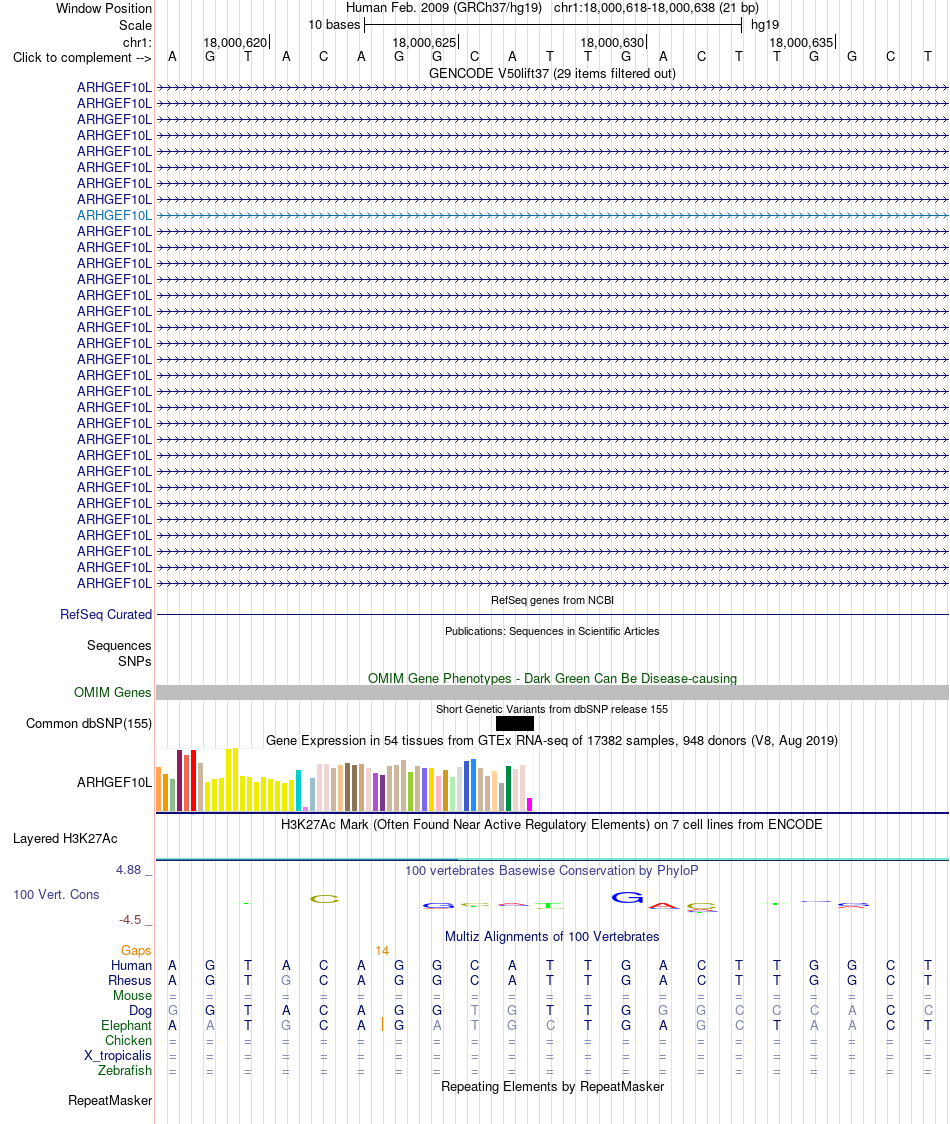Open the OMIM Gene Phenotypes track title
The height and width of the screenshot is (1124, 950).
(552, 678)
